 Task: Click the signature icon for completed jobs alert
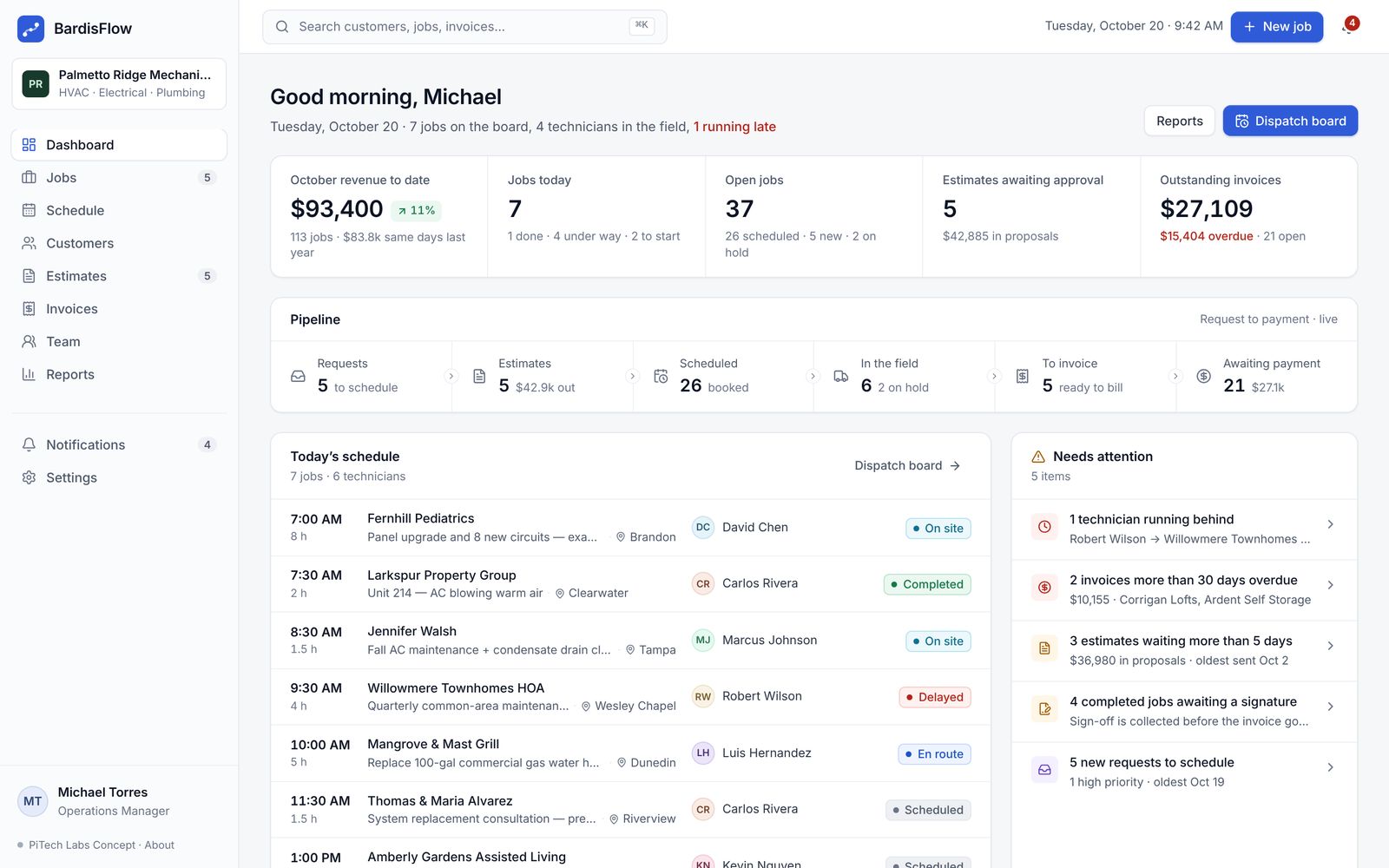tap(1044, 709)
